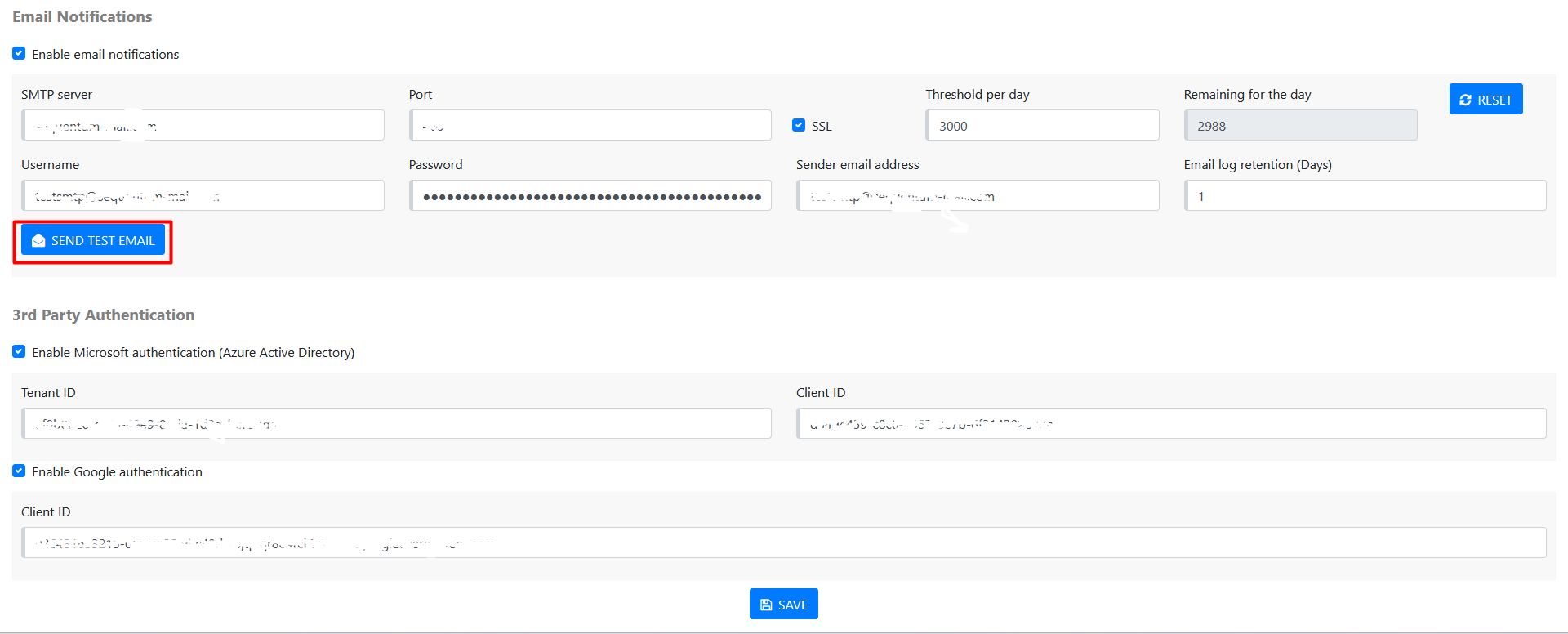Click into the Port field

[x=590, y=126]
